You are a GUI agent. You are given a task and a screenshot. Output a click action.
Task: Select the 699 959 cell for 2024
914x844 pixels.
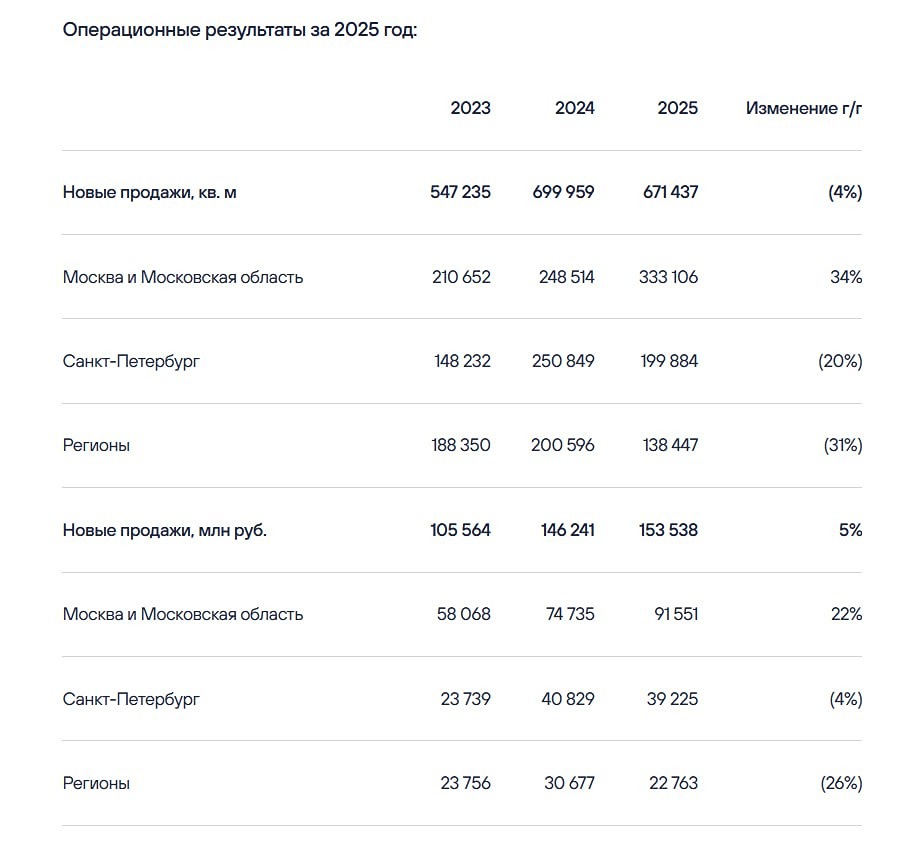563,192
